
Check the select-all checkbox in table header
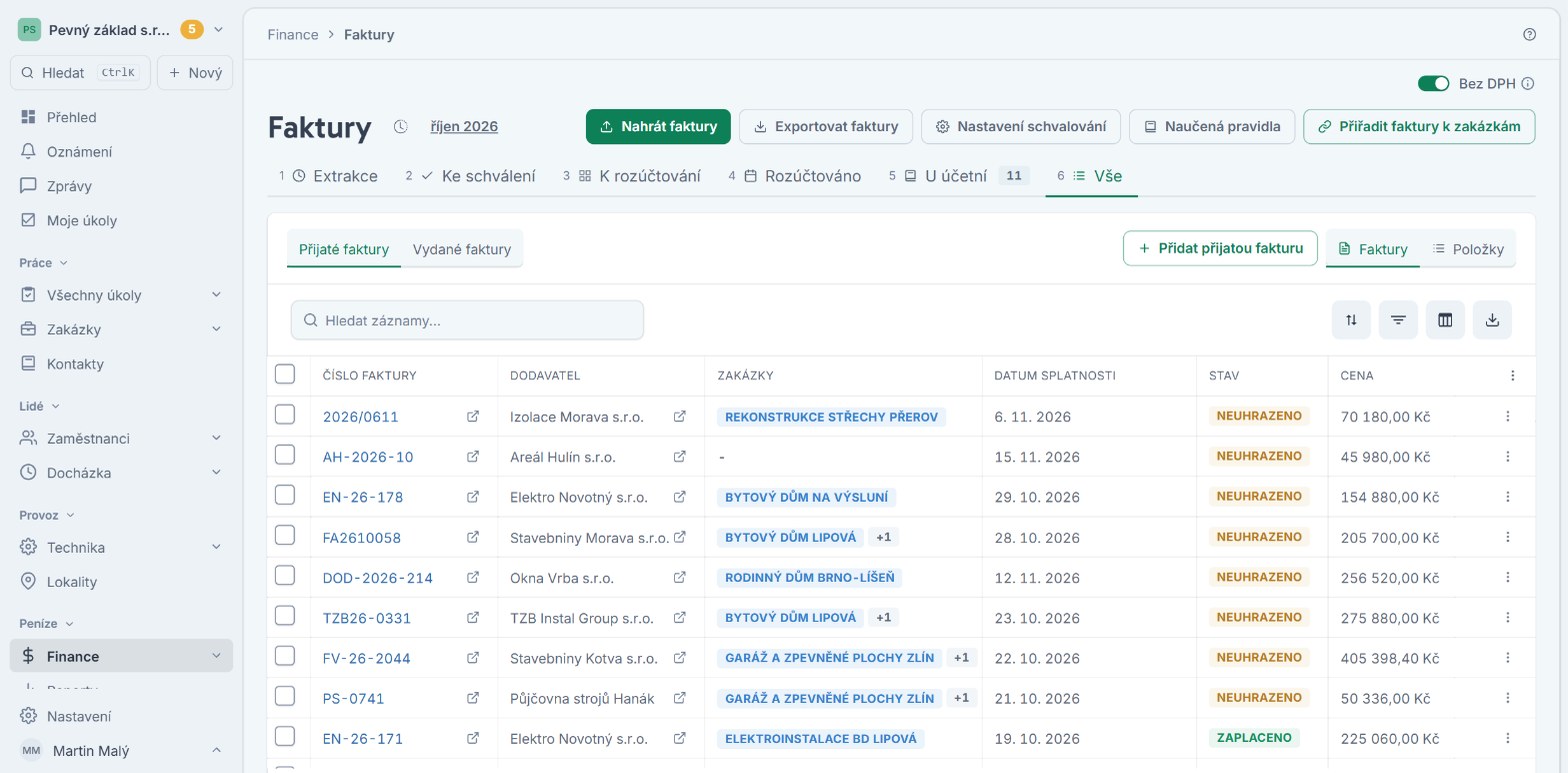(x=285, y=374)
